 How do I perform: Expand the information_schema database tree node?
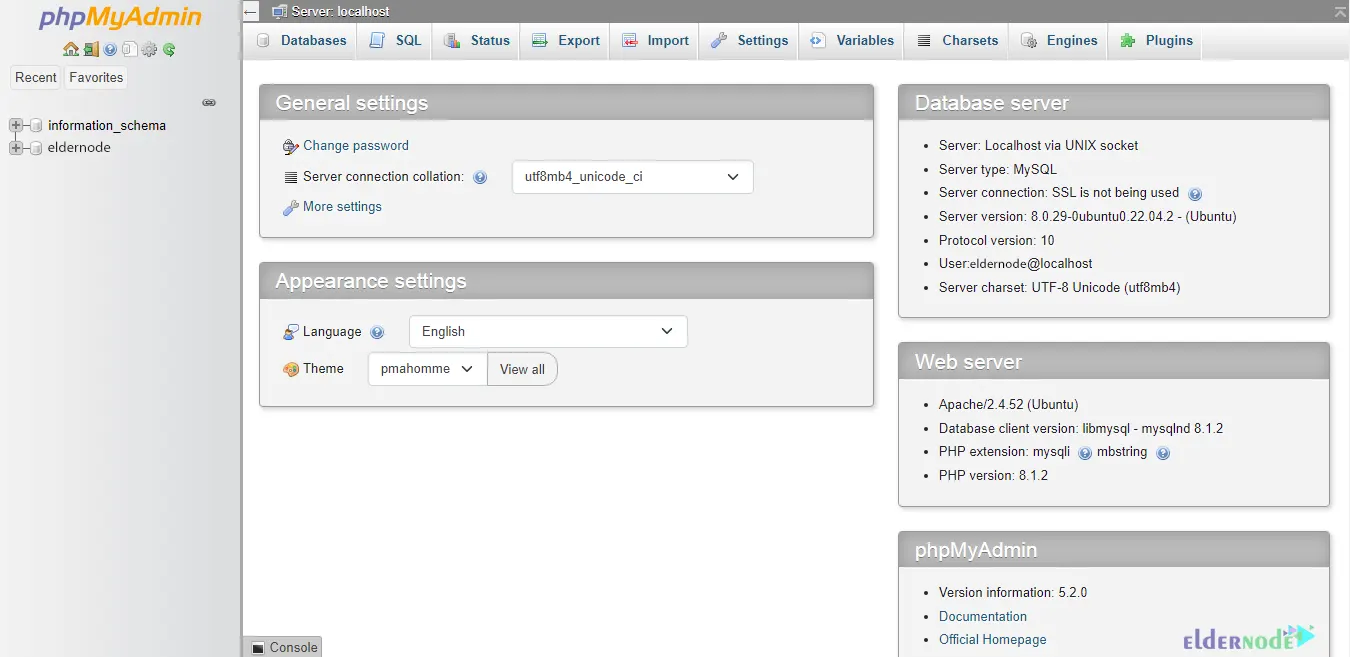click(16, 126)
